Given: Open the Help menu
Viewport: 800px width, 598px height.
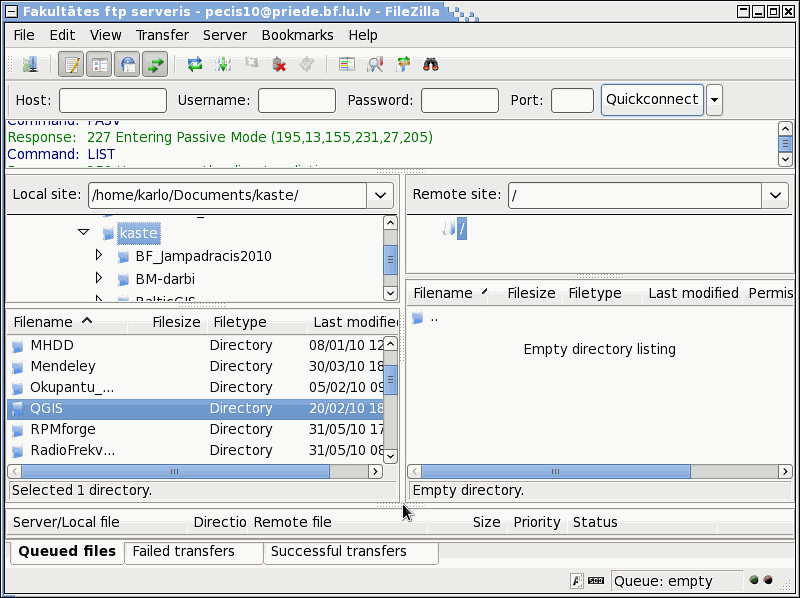Looking at the screenshot, I should point(363,35).
